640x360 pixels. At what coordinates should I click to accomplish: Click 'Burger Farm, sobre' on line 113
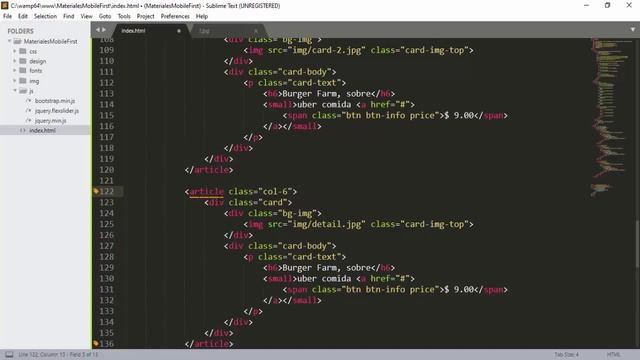pyautogui.click(x=327, y=93)
